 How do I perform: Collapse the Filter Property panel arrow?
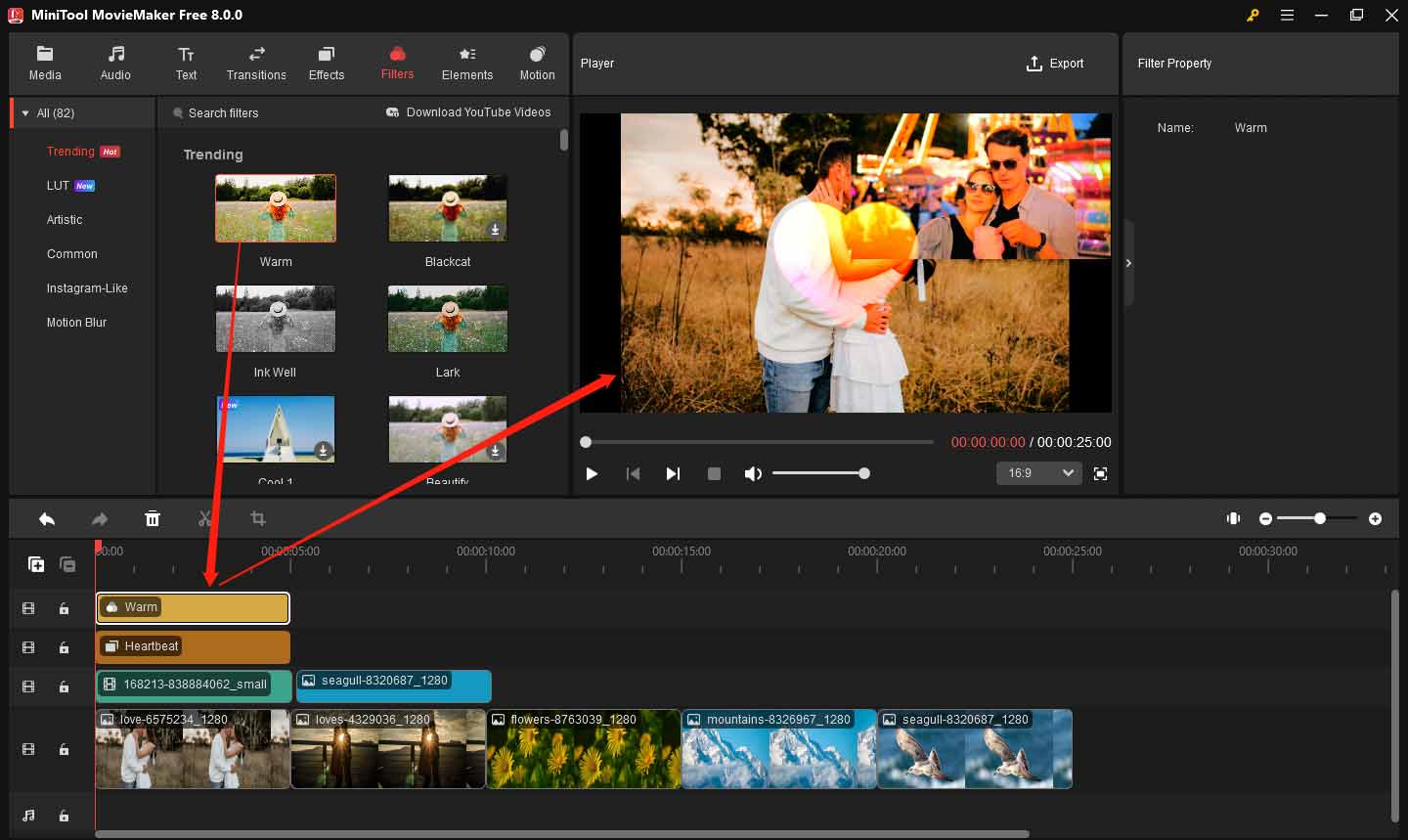[x=1128, y=263]
